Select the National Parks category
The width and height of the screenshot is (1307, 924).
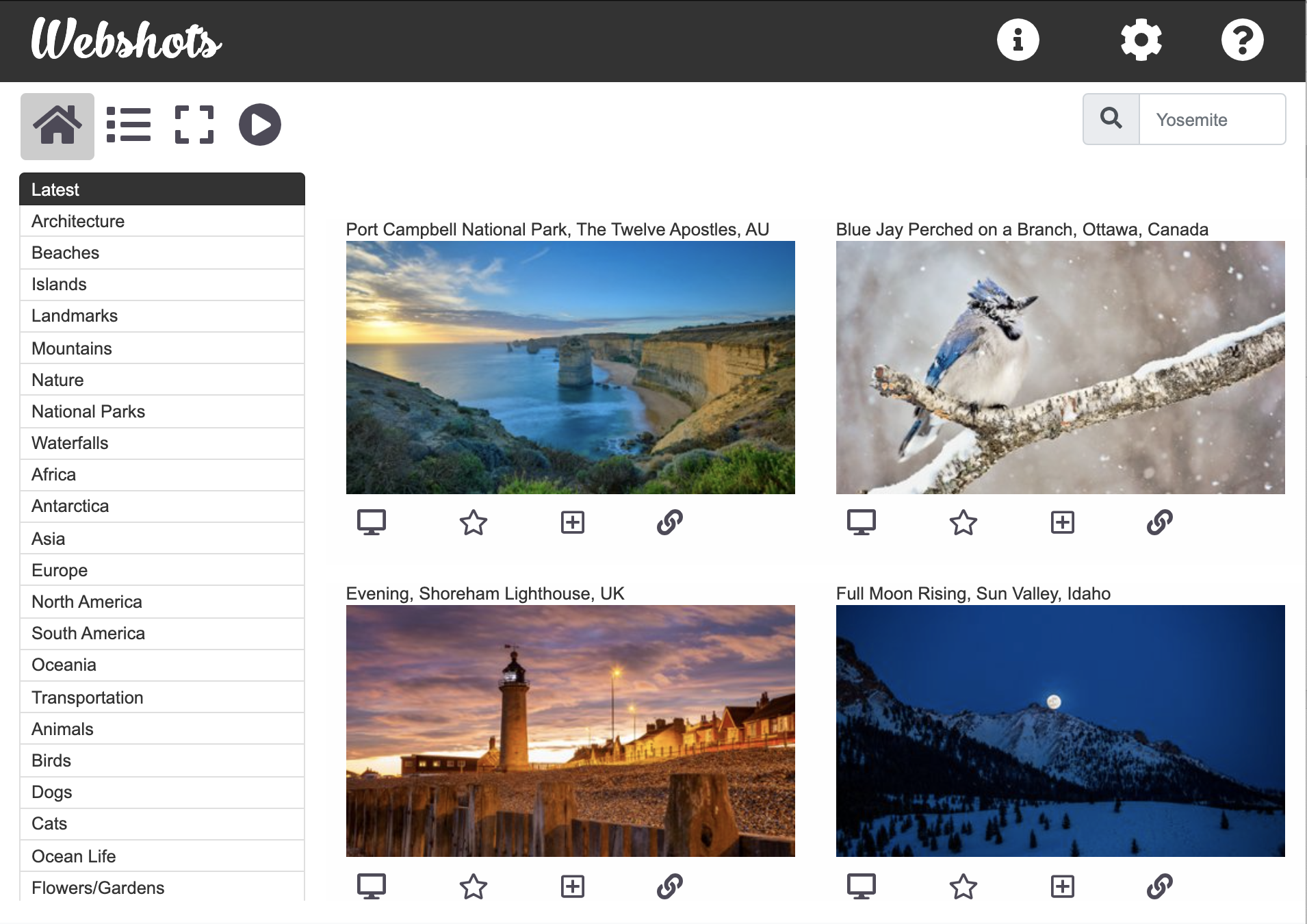coord(88,411)
